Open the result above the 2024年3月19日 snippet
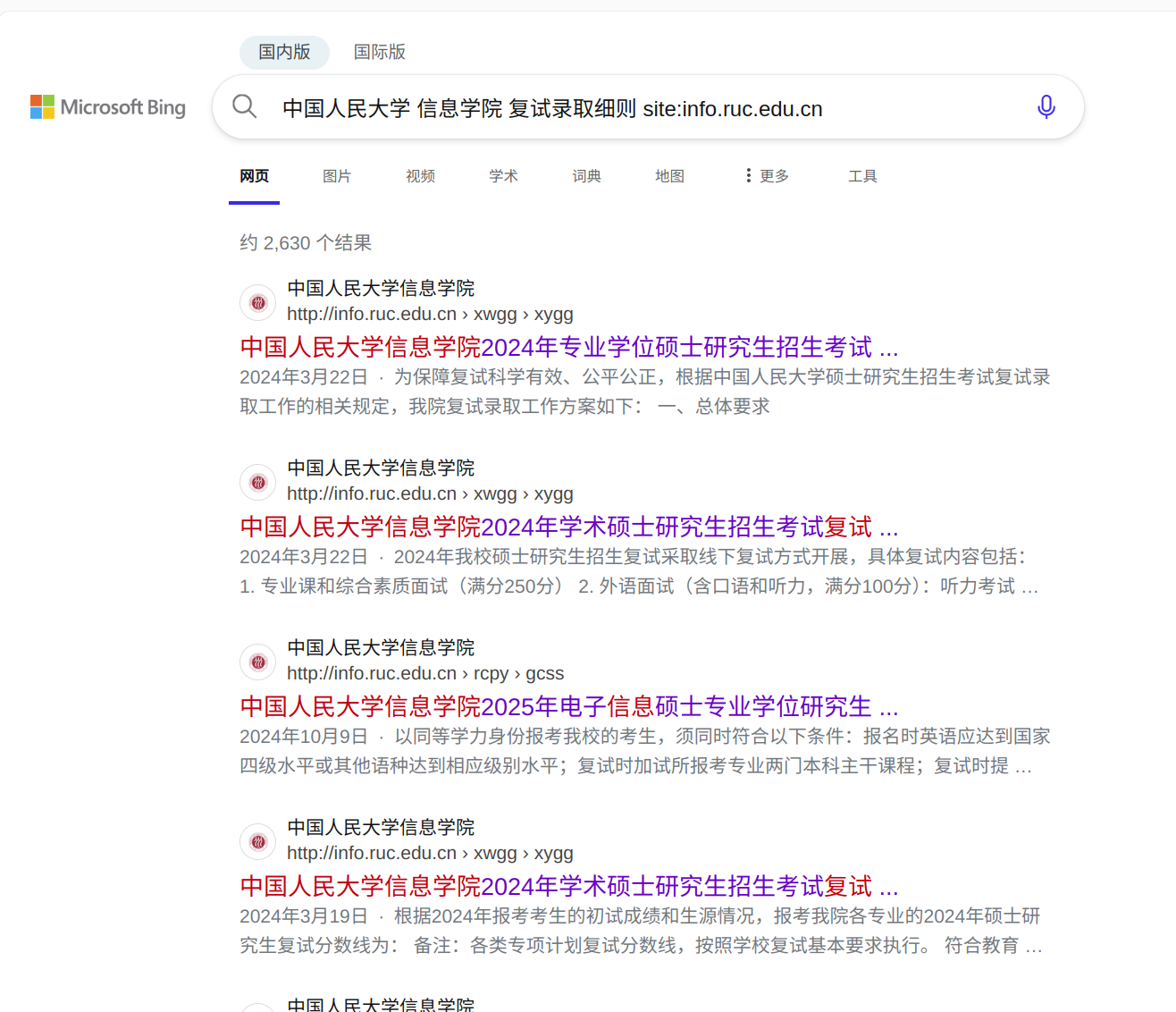This screenshot has width=1176, height=1012. click(569, 886)
